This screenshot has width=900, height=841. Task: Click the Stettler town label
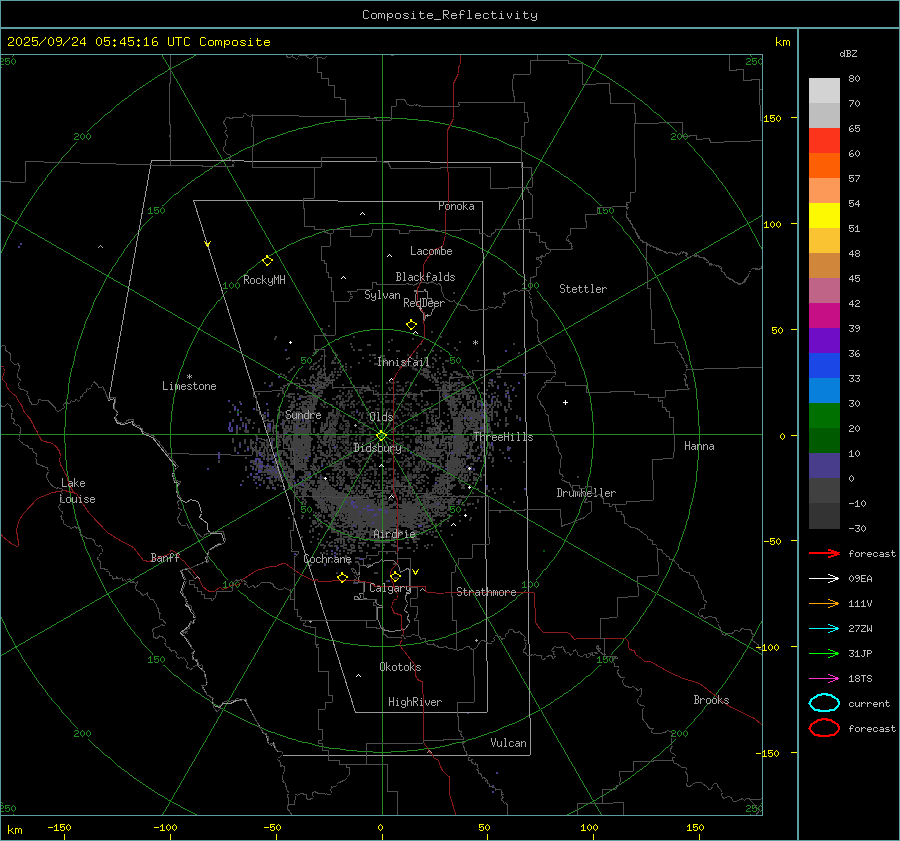582,289
